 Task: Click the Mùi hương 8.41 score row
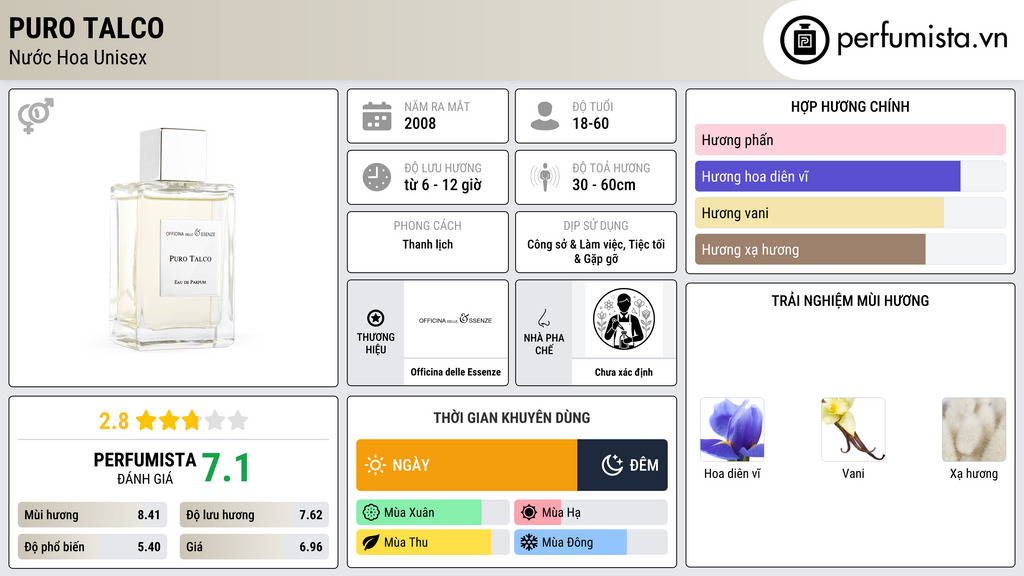click(92, 515)
